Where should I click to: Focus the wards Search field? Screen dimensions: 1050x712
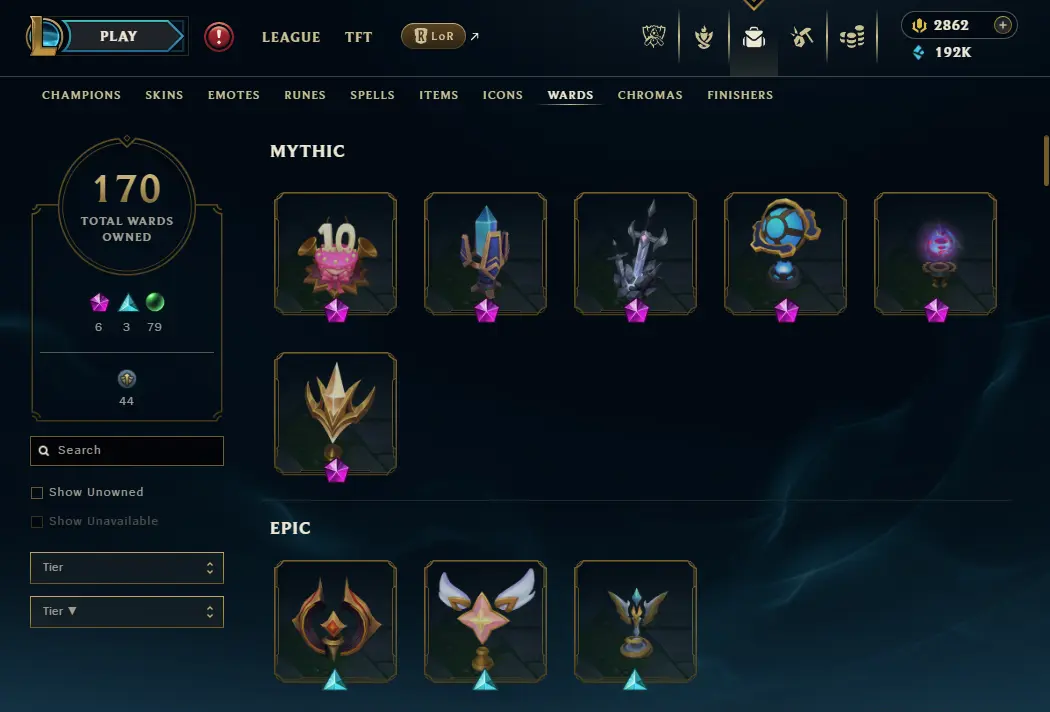tap(127, 451)
